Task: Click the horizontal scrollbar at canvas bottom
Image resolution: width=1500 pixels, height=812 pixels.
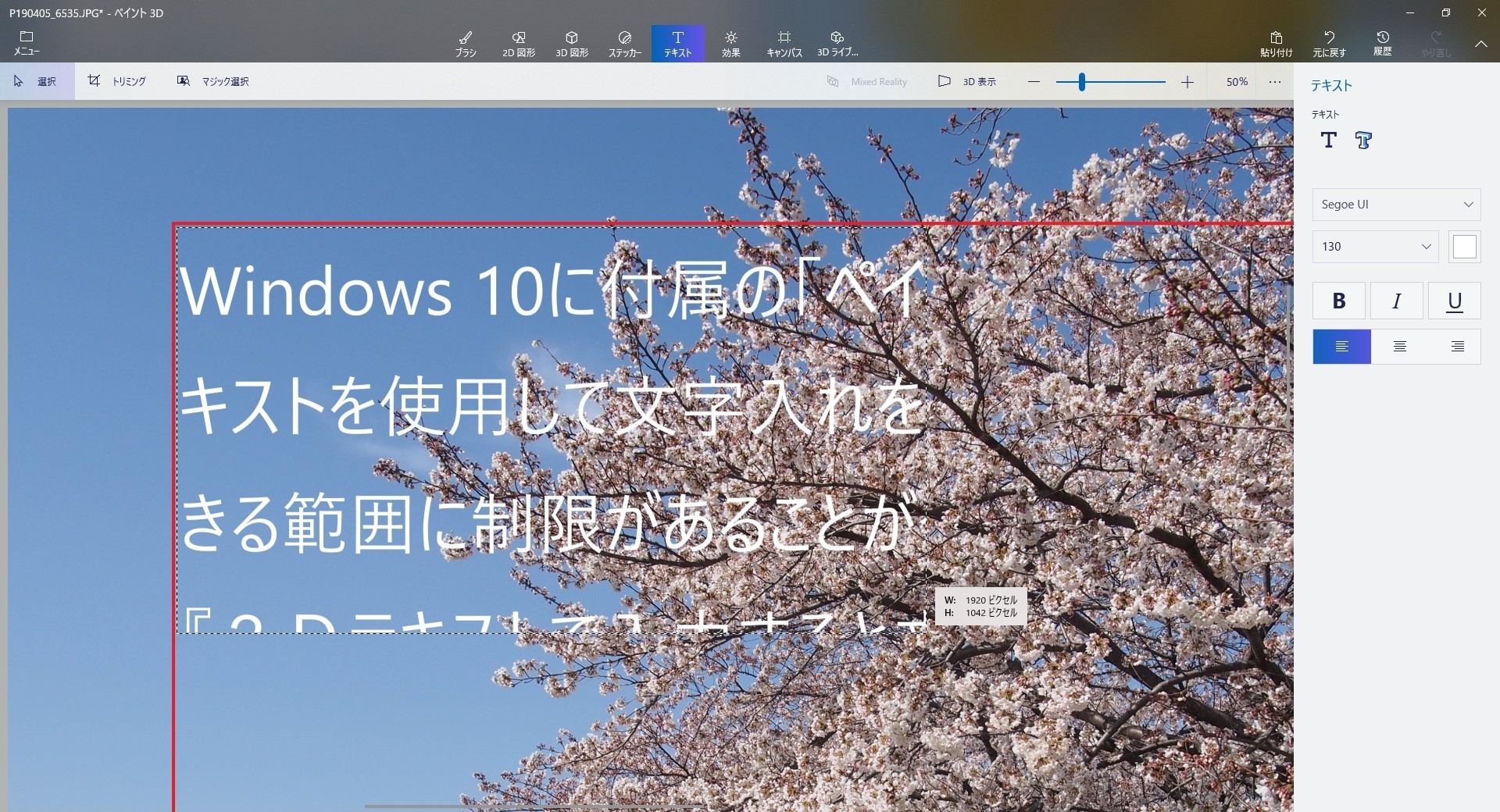Action: pos(534,807)
